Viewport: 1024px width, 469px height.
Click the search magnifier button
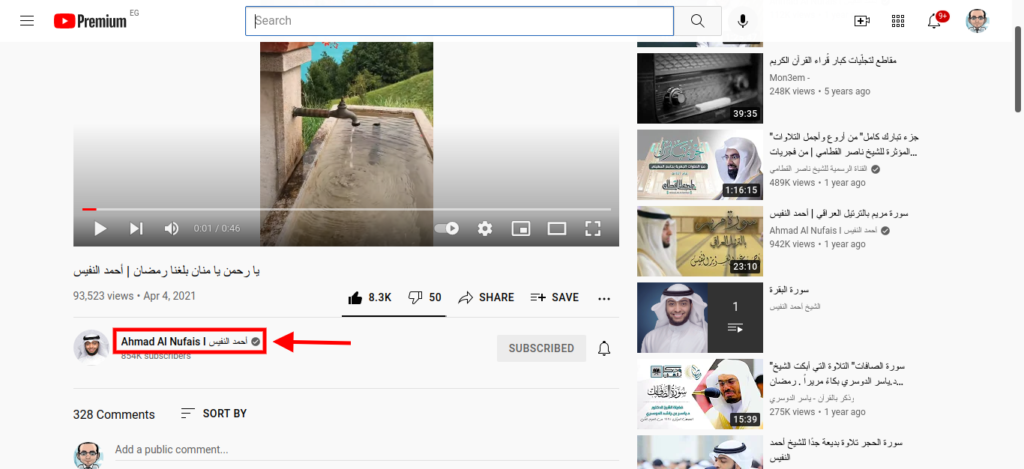point(696,21)
